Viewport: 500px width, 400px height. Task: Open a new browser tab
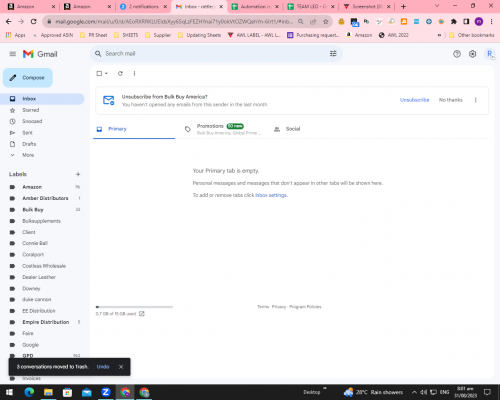[403, 6]
